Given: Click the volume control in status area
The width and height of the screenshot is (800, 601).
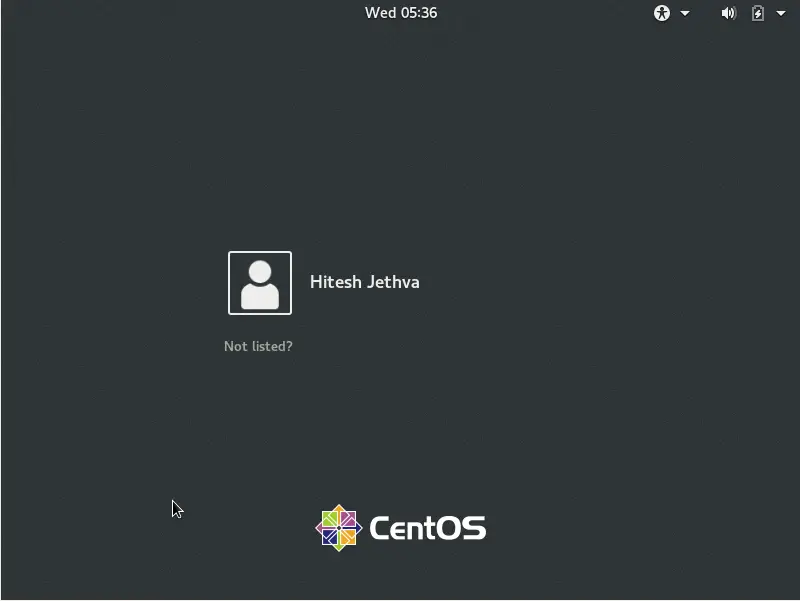Looking at the screenshot, I should click(x=729, y=13).
